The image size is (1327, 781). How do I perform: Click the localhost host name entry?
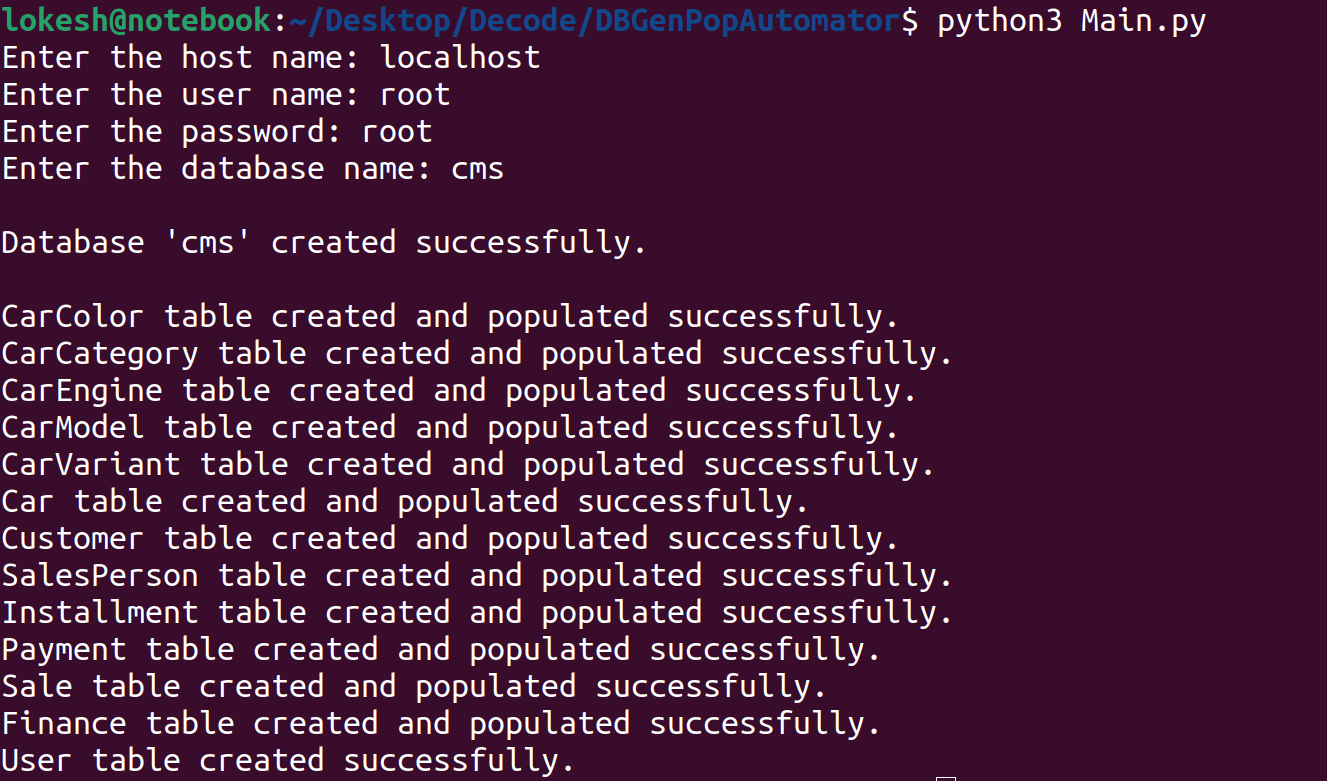460,57
